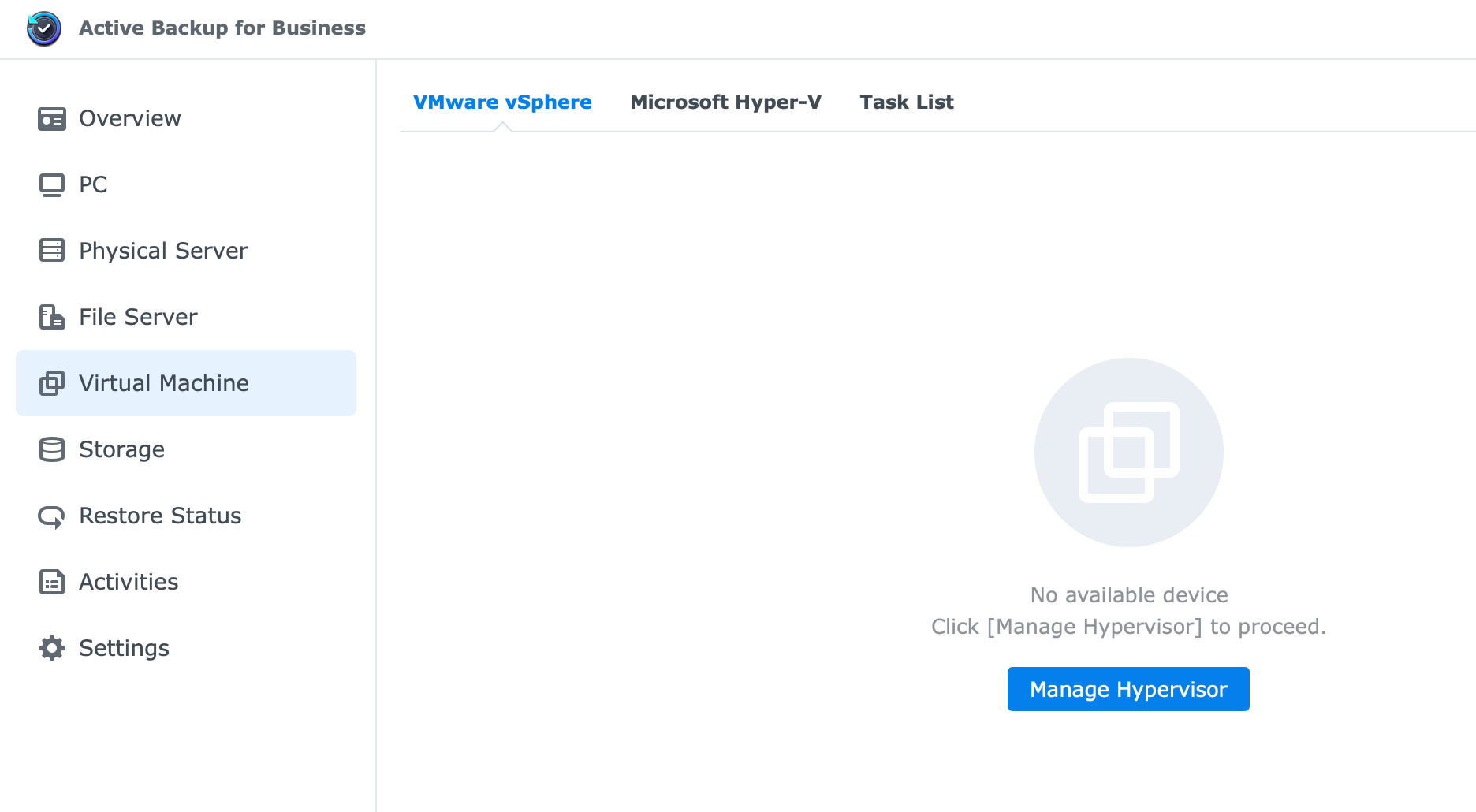The height and width of the screenshot is (812, 1476).
Task: Click the Restore Status arrow icon
Action: pos(52,516)
